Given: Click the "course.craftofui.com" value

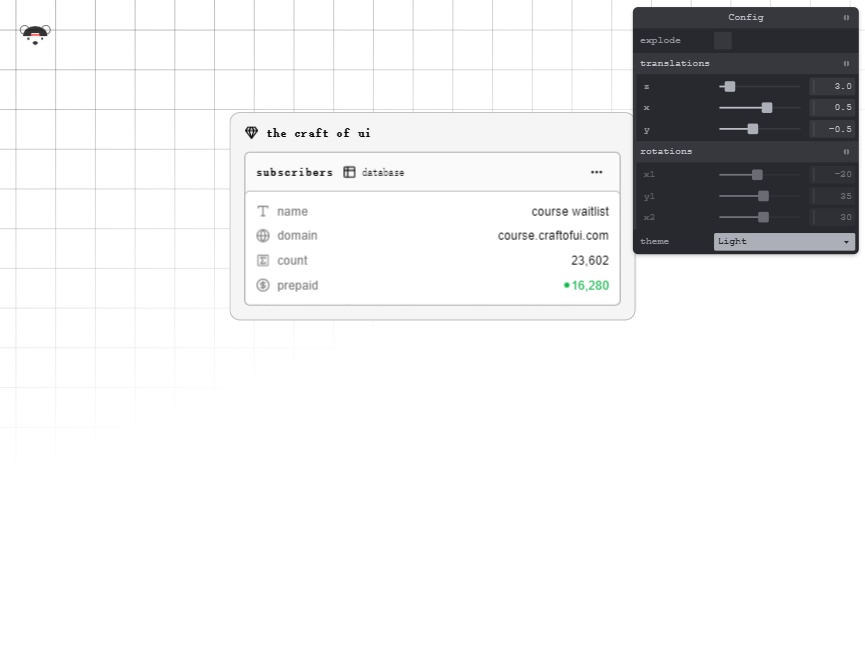Looking at the screenshot, I should [553, 236].
